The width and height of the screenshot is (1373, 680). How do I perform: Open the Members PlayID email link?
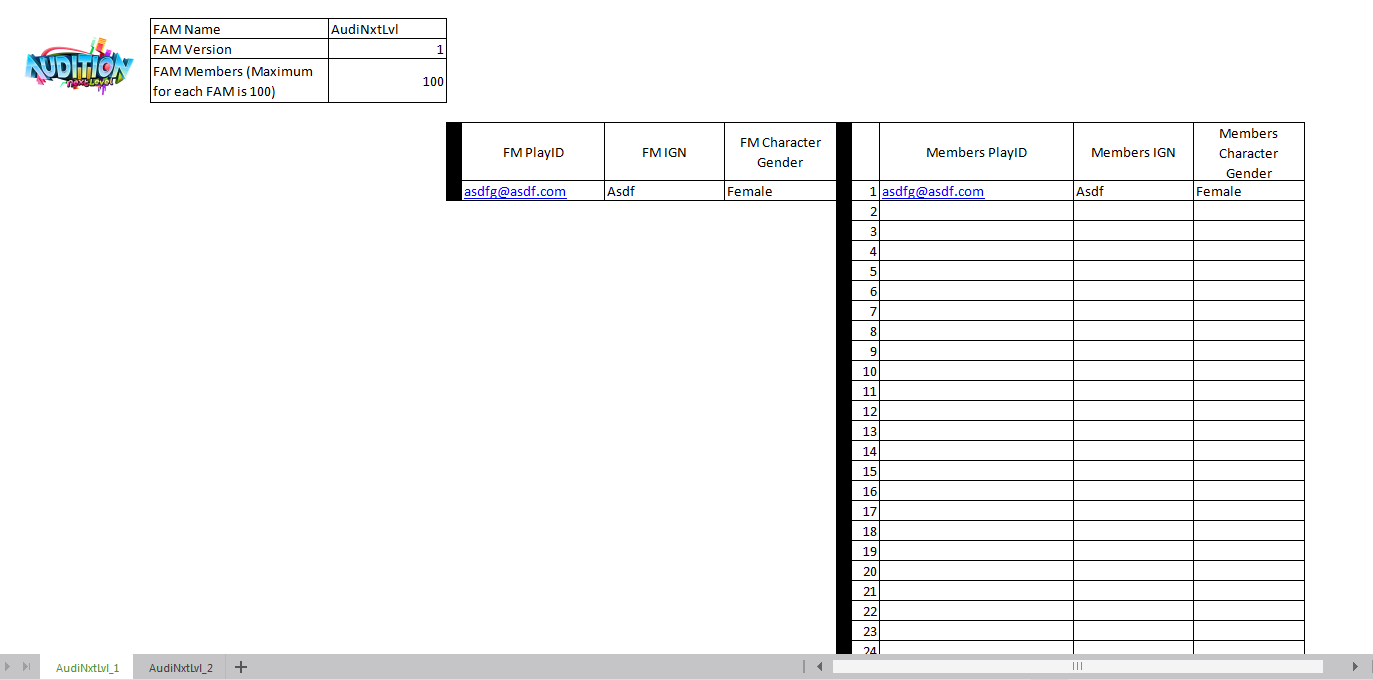(x=933, y=192)
